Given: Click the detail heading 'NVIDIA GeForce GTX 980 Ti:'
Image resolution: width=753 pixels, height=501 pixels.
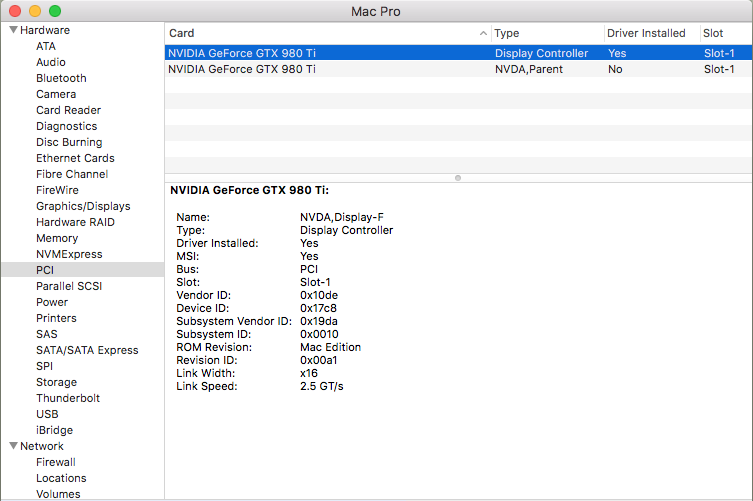Looking at the screenshot, I should coord(249,190).
